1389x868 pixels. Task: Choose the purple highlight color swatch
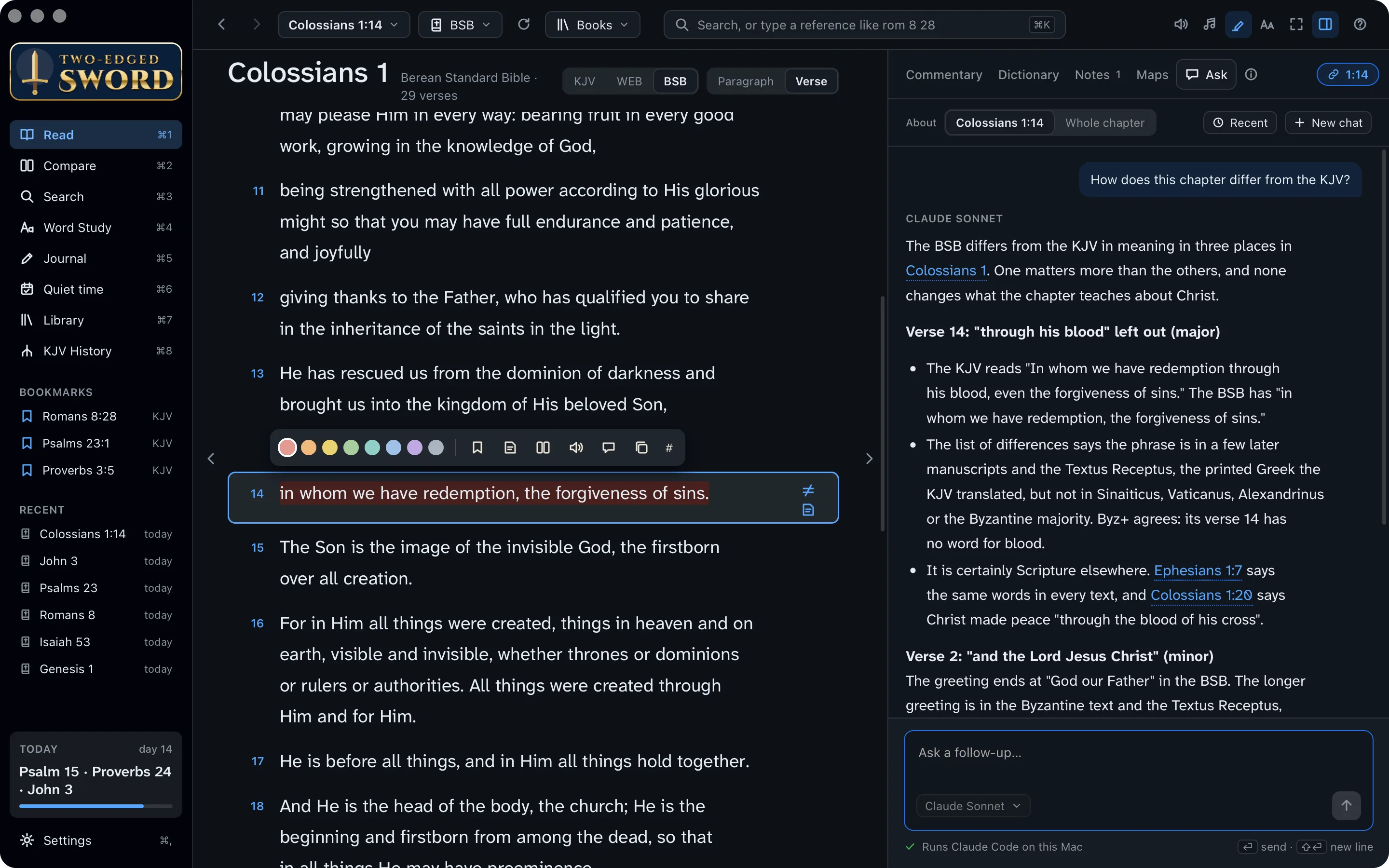pos(414,448)
